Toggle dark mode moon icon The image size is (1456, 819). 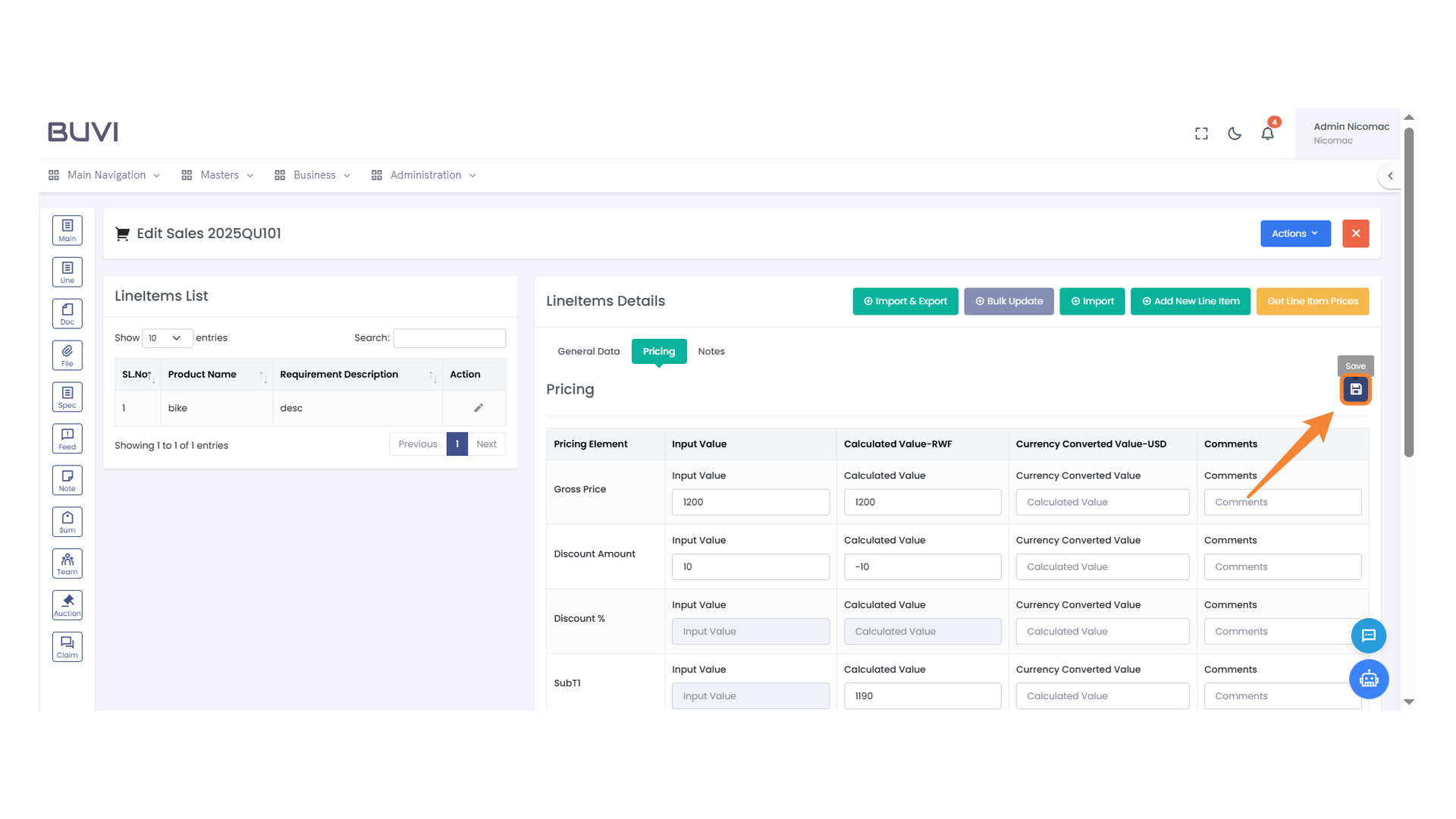click(x=1235, y=133)
